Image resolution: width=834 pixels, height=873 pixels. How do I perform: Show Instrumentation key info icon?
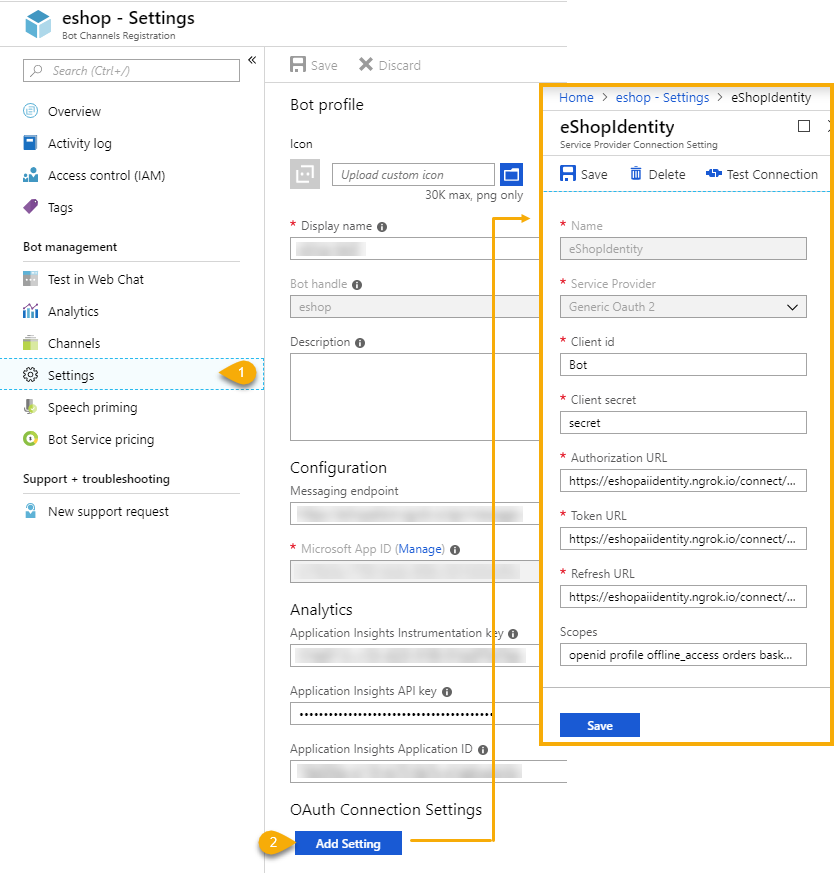[x=513, y=634]
